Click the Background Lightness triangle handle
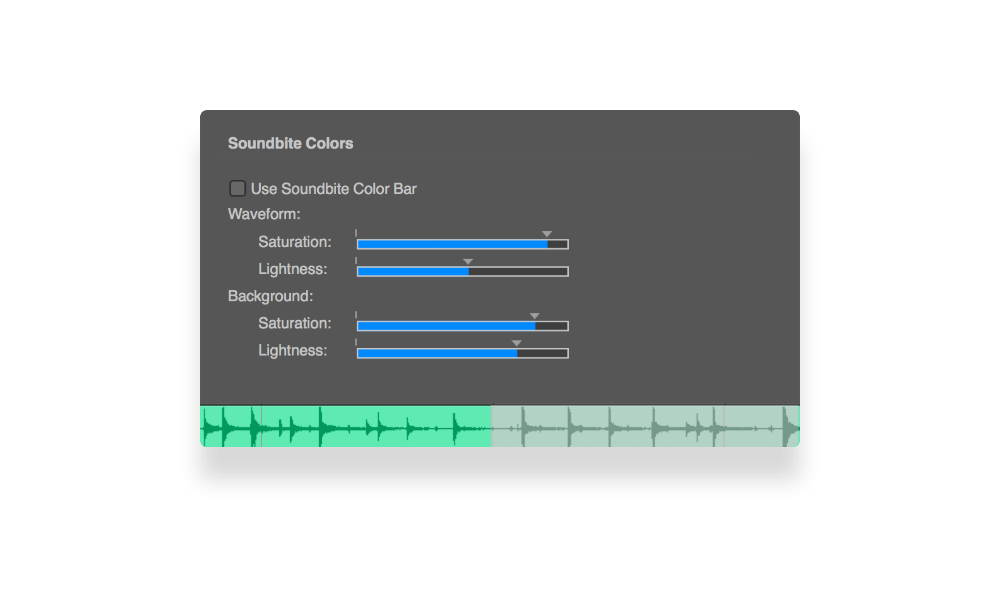This screenshot has height=600, width=1000. (517, 343)
